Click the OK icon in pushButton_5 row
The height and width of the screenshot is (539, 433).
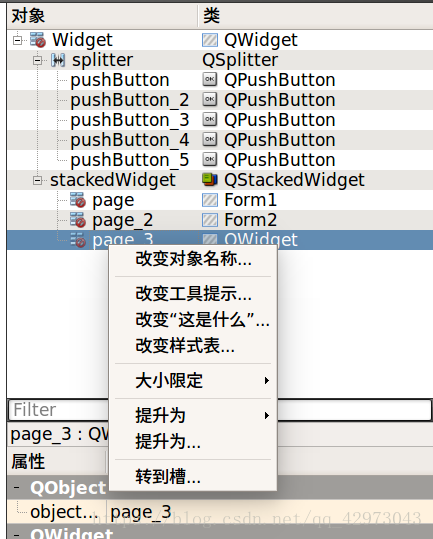click(210, 160)
